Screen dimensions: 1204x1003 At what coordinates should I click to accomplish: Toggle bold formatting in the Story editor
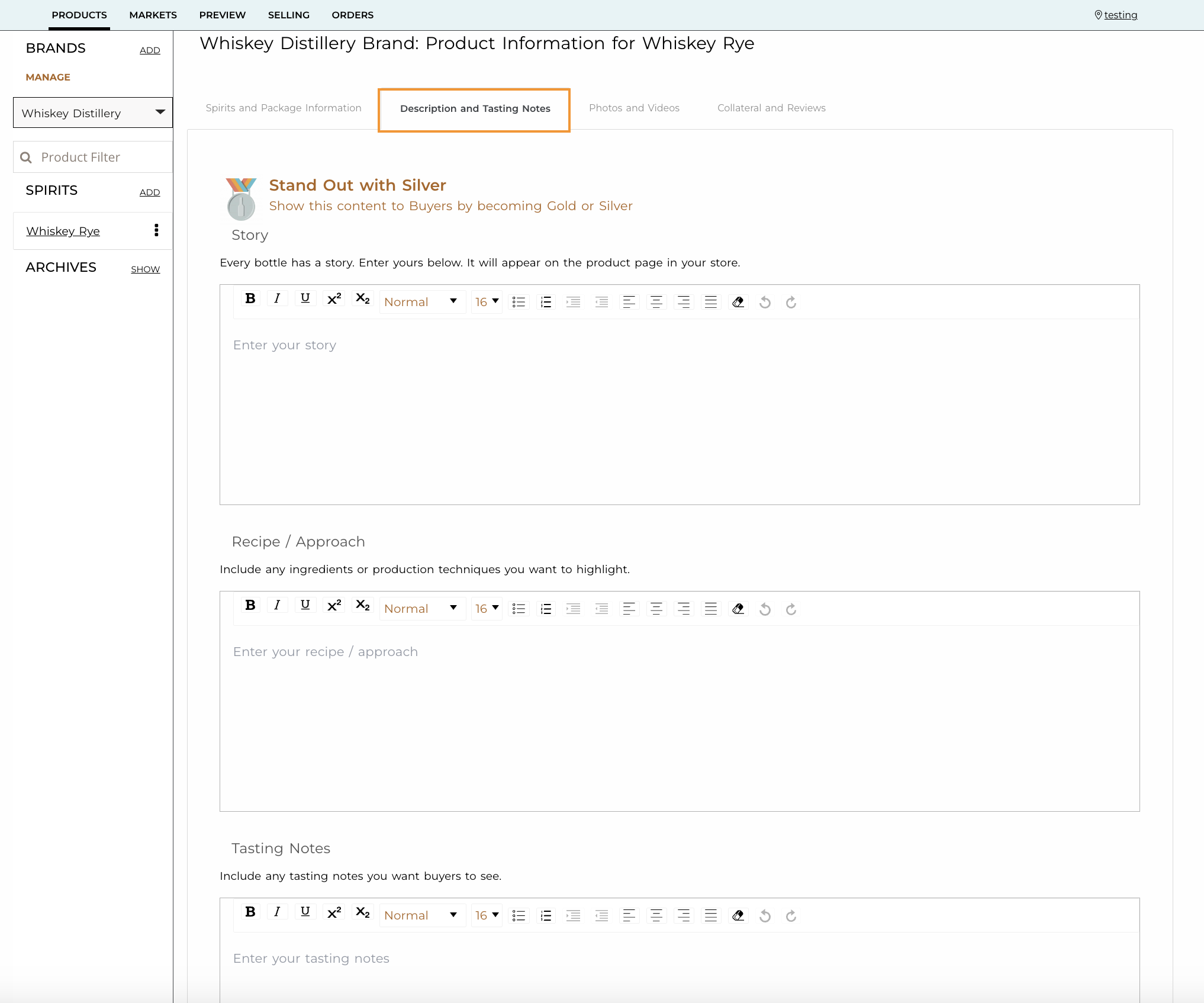[x=250, y=302]
